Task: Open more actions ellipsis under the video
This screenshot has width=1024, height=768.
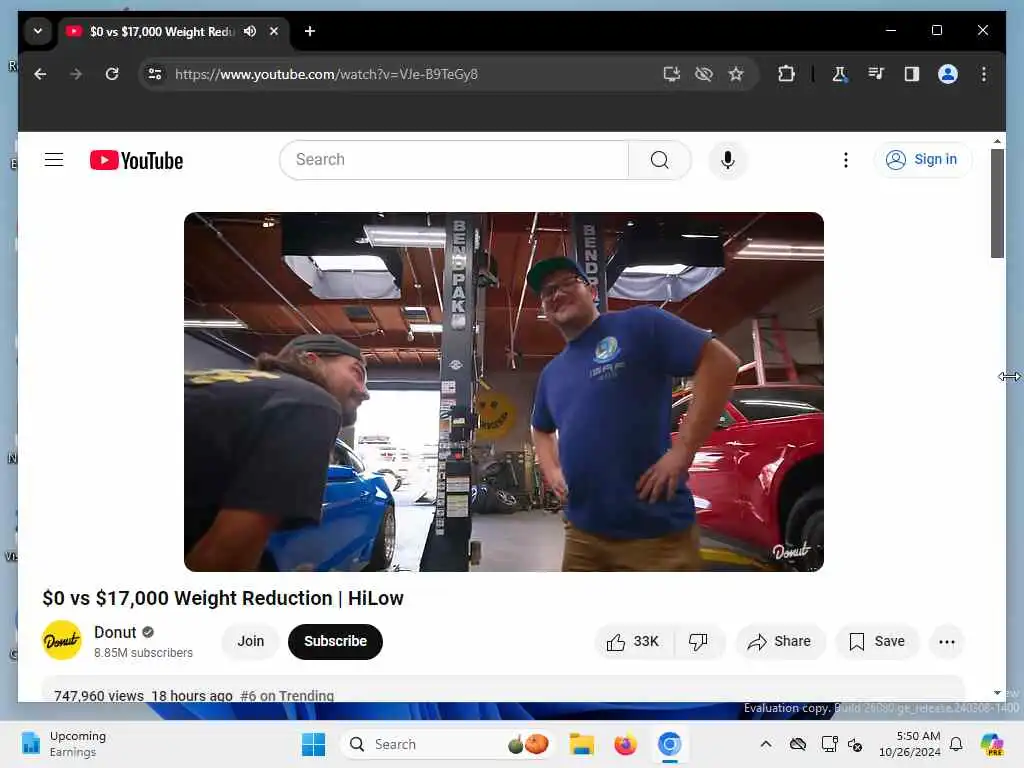Action: coord(946,641)
